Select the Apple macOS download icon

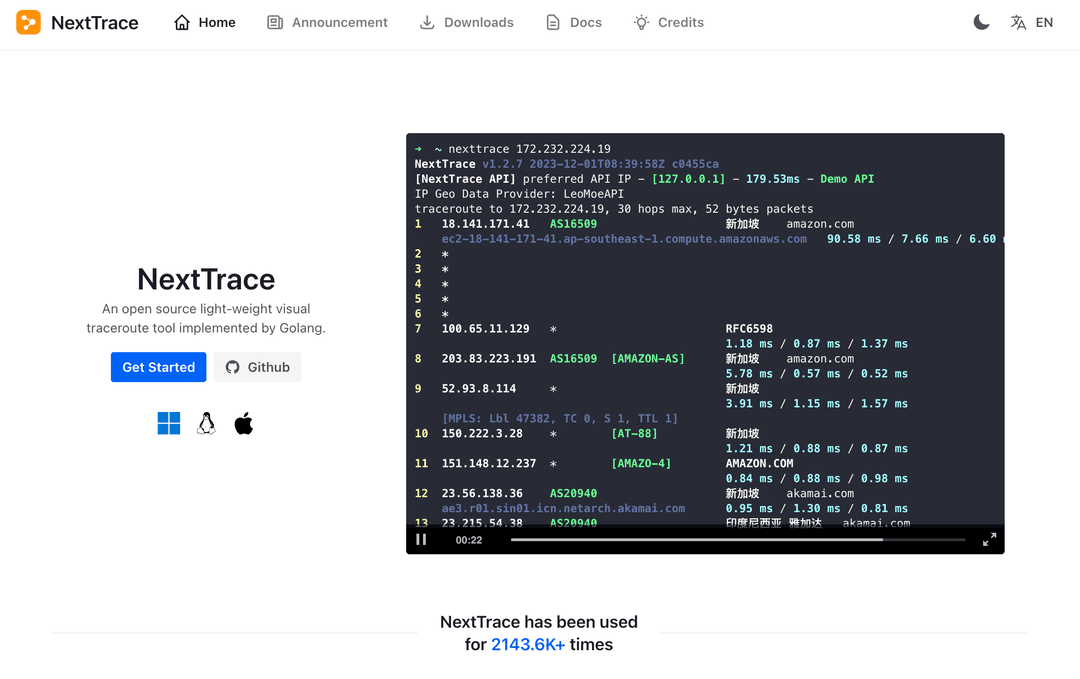[x=243, y=423]
